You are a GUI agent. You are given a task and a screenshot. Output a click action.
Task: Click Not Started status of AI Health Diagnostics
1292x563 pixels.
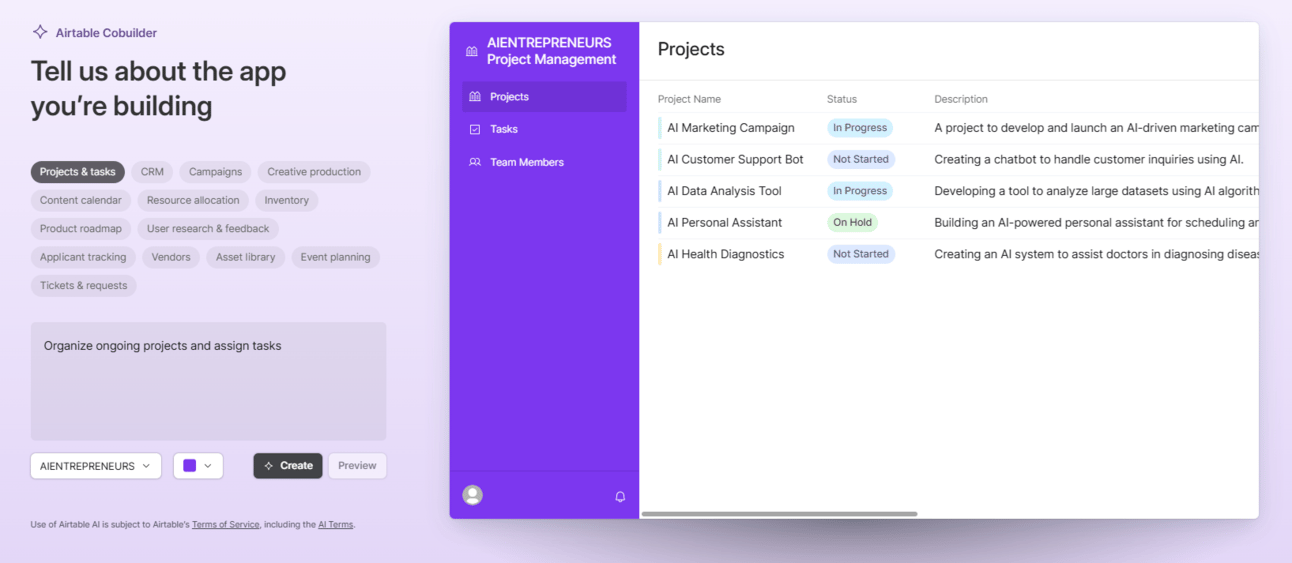(861, 254)
